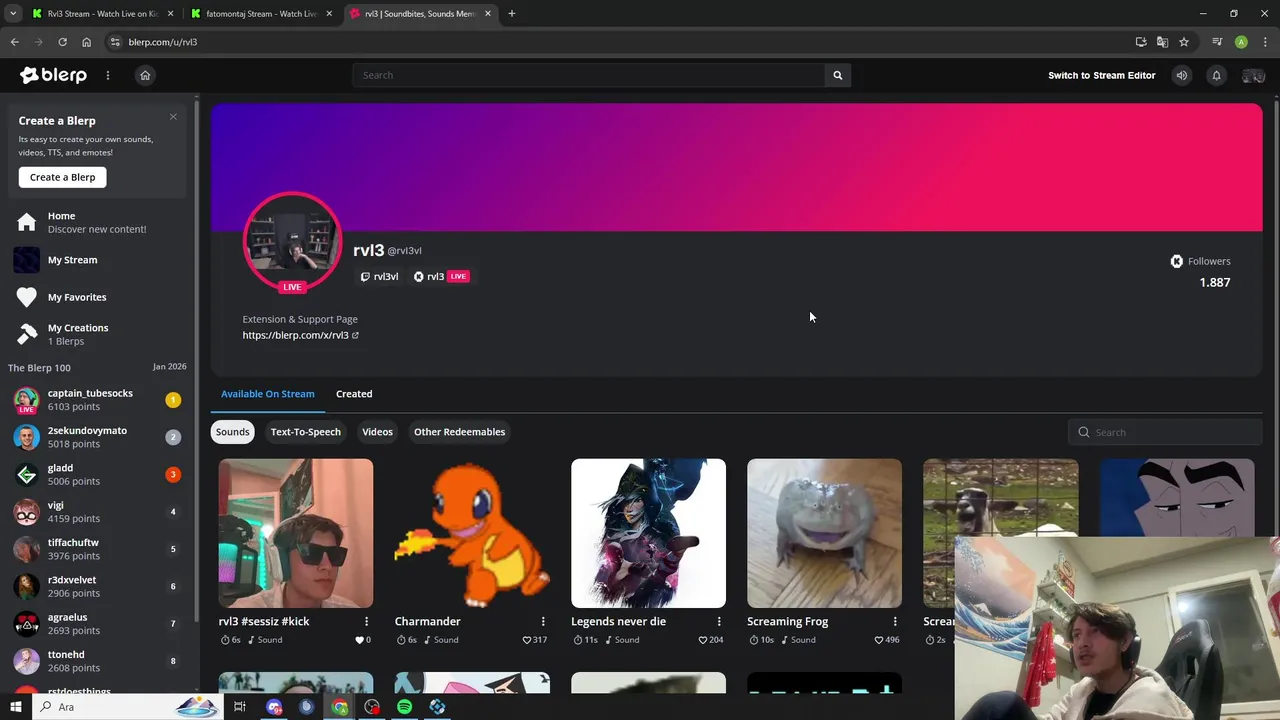This screenshot has height=720, width=1280.
Task: Open the account avatar menu in the Blerp header
Action: [x=1253, y=75]
